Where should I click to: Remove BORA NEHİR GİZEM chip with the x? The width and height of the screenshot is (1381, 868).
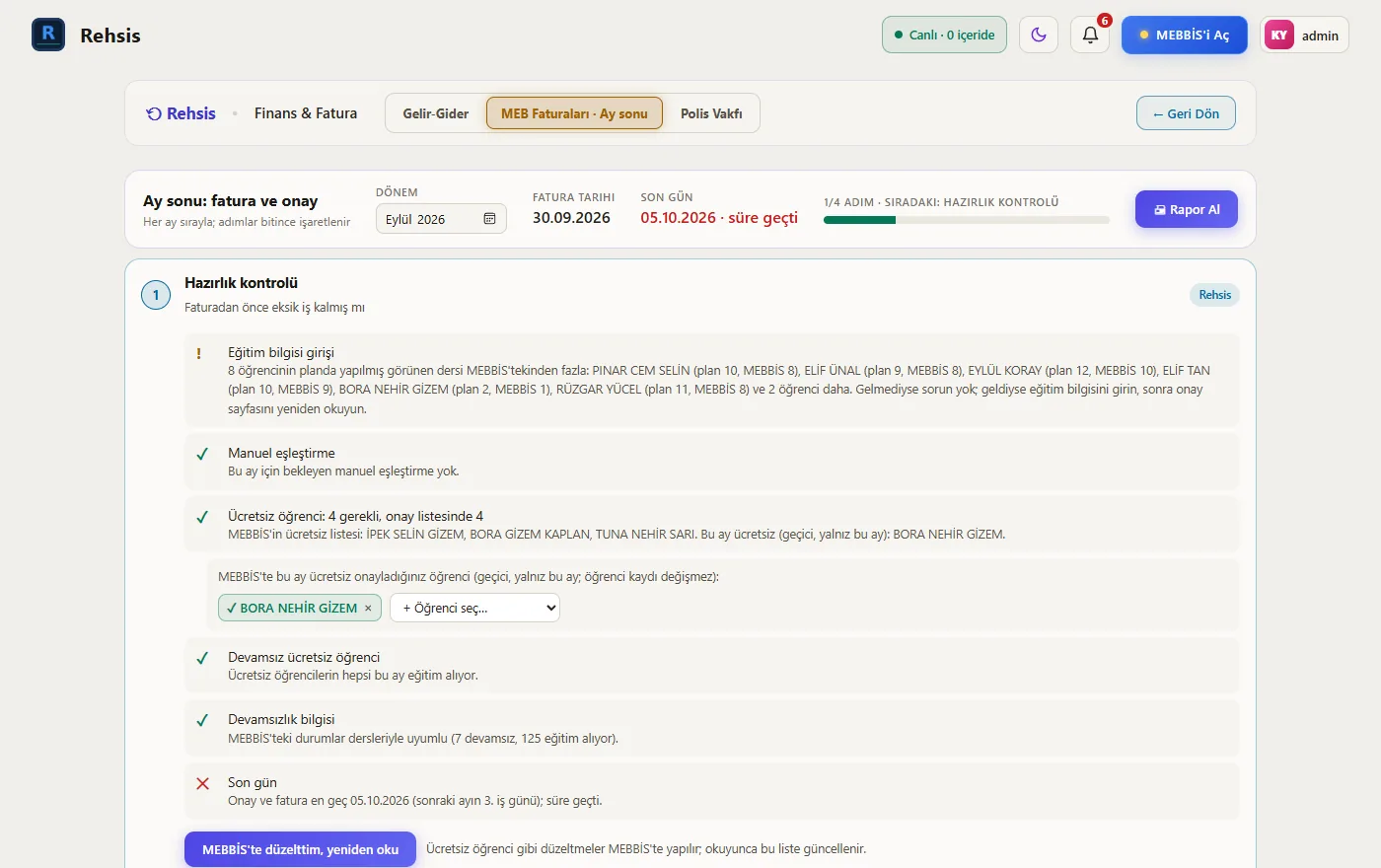pyautogui.click(x=368, y=609)
